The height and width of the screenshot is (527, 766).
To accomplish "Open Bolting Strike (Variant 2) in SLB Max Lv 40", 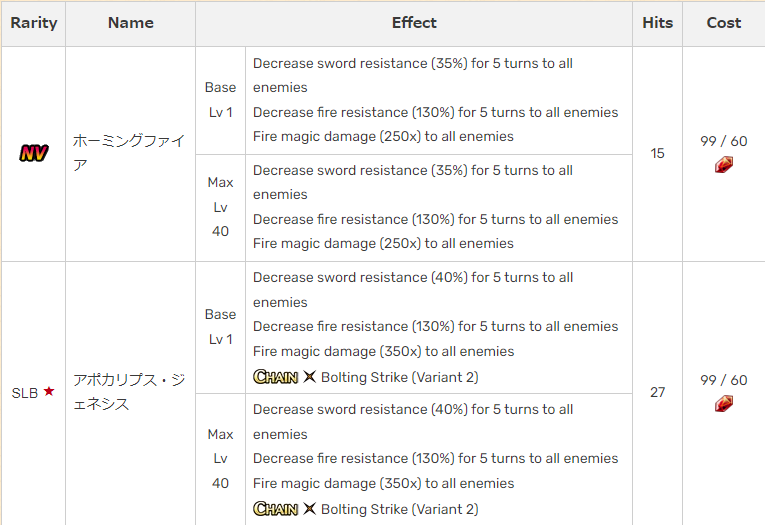I will click(x=400, y=509).
